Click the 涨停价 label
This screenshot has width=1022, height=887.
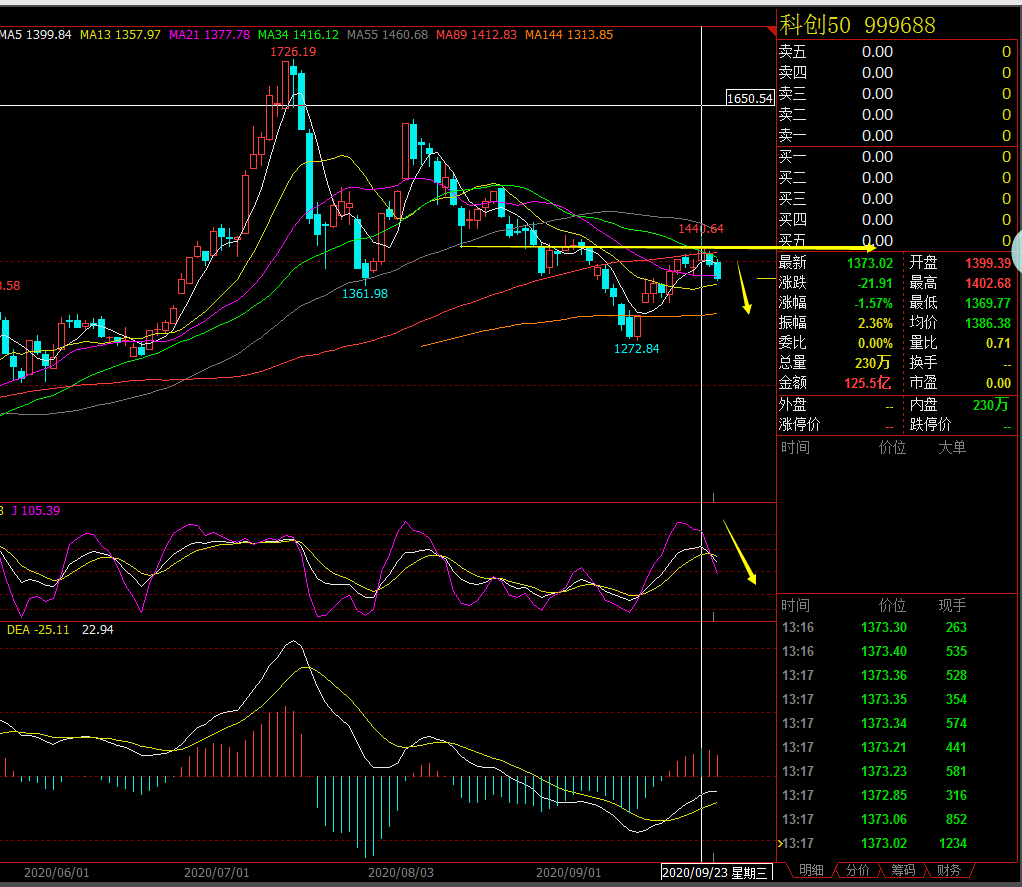click(799, 425)
